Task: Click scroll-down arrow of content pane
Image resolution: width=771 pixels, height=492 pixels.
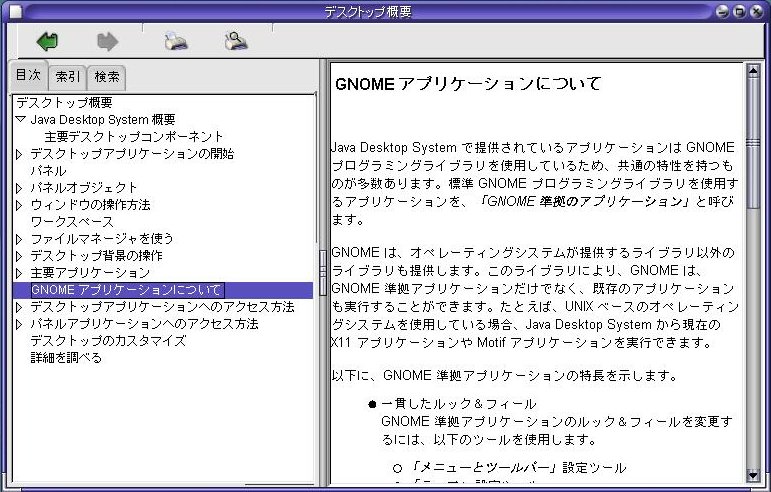Action: [x=753, y=475]
